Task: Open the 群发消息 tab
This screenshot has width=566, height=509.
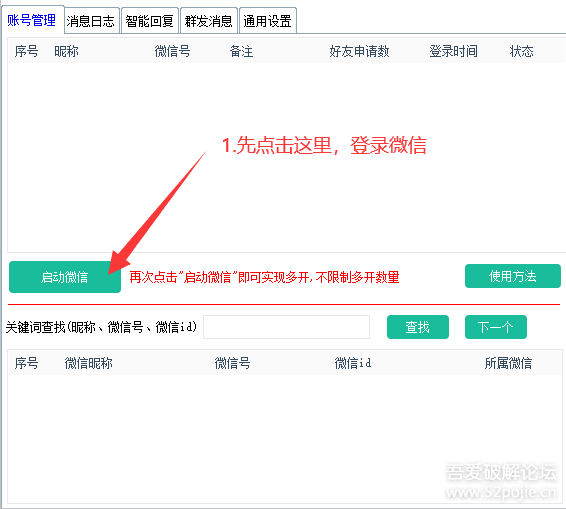Action: 209,21
